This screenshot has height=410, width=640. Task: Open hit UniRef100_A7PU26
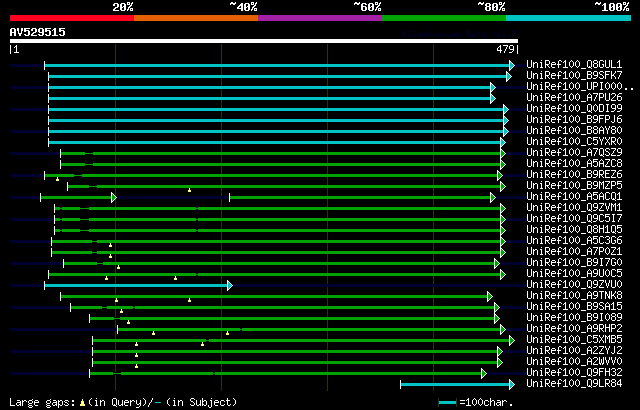pos(574,98)
